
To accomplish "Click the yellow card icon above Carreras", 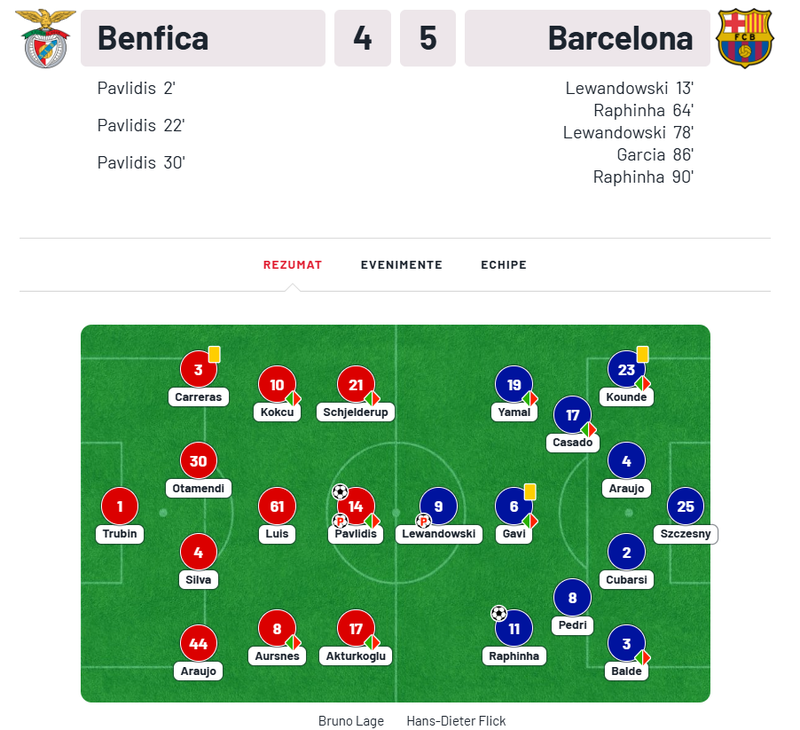I will tap(213, 354).
